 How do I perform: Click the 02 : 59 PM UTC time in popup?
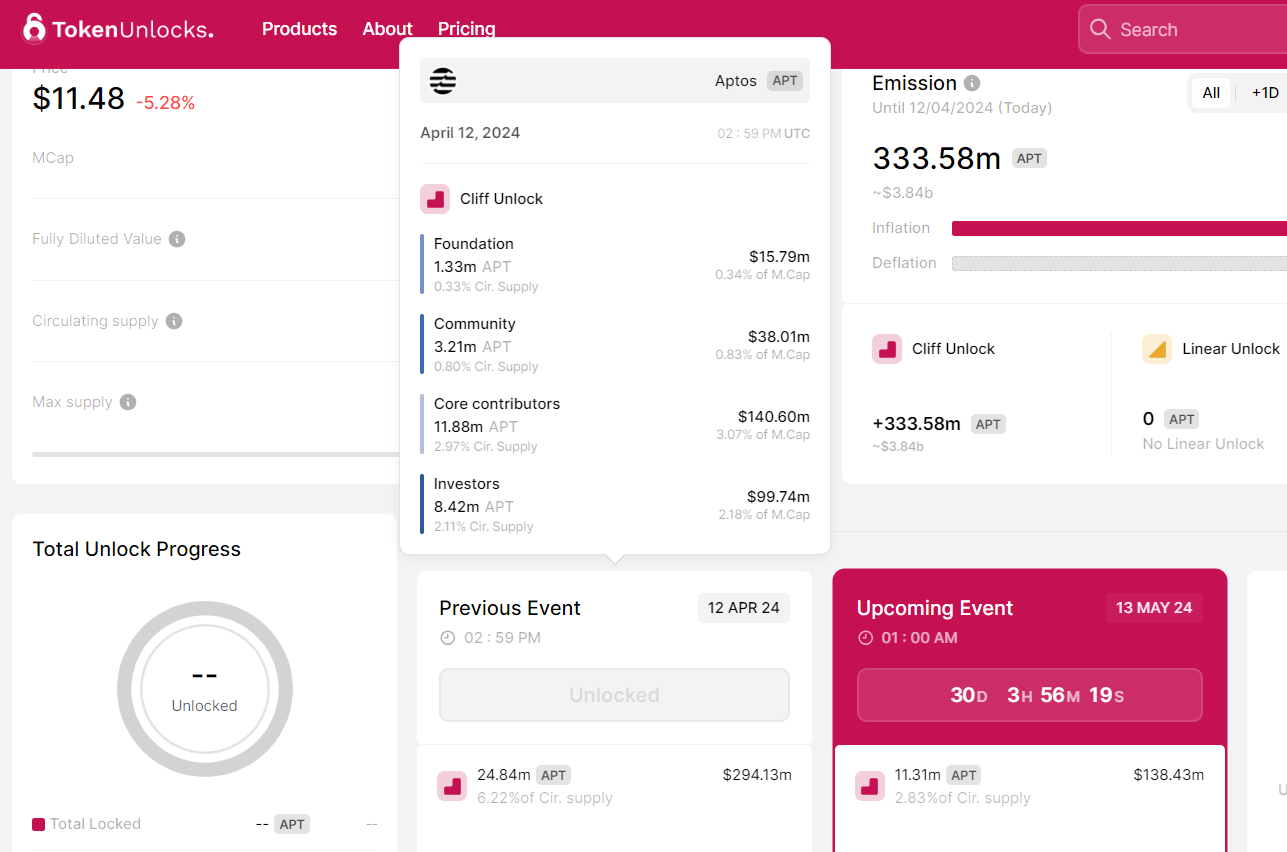pos(764,133)
